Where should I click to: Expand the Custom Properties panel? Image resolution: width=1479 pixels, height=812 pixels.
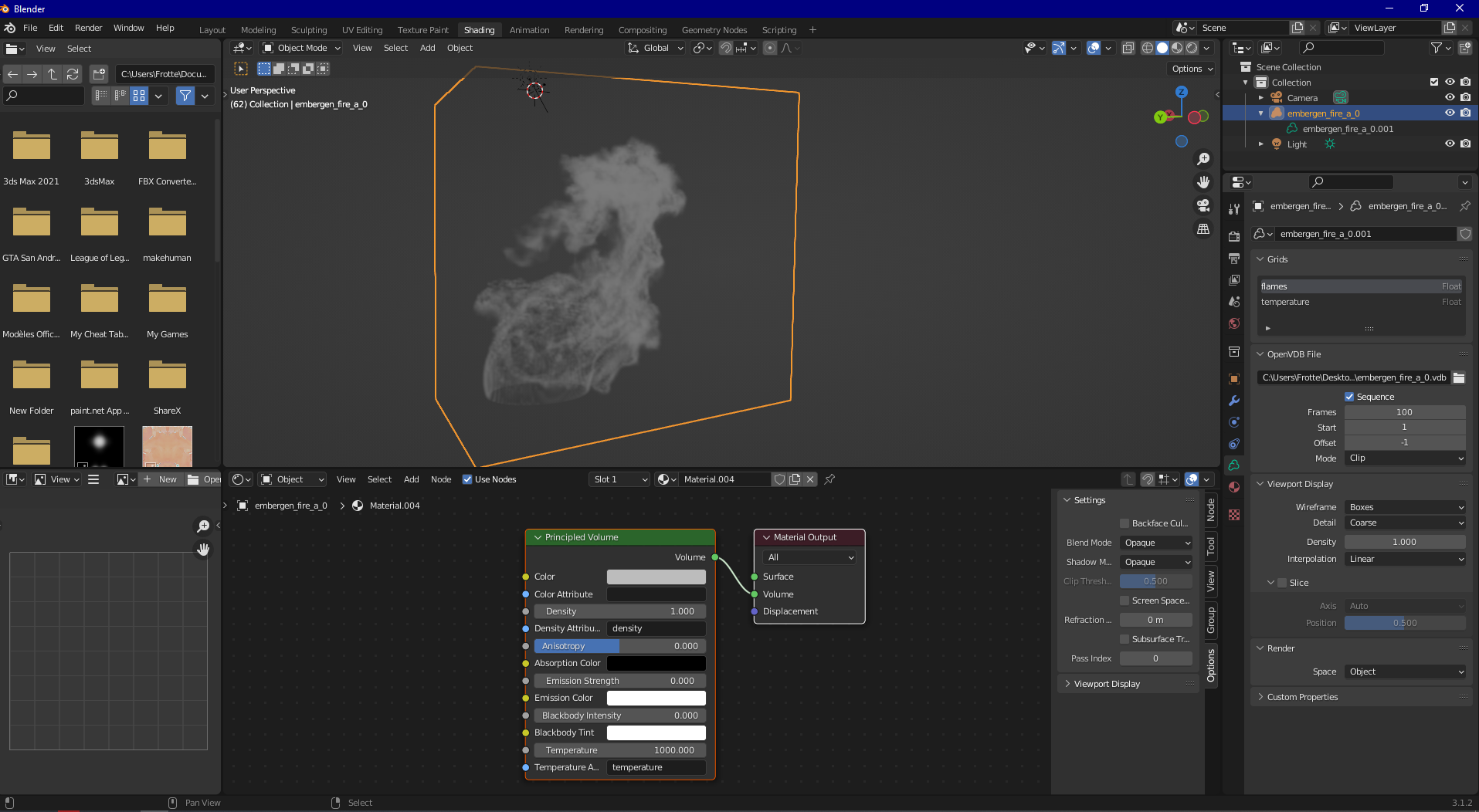point(1302,697)
